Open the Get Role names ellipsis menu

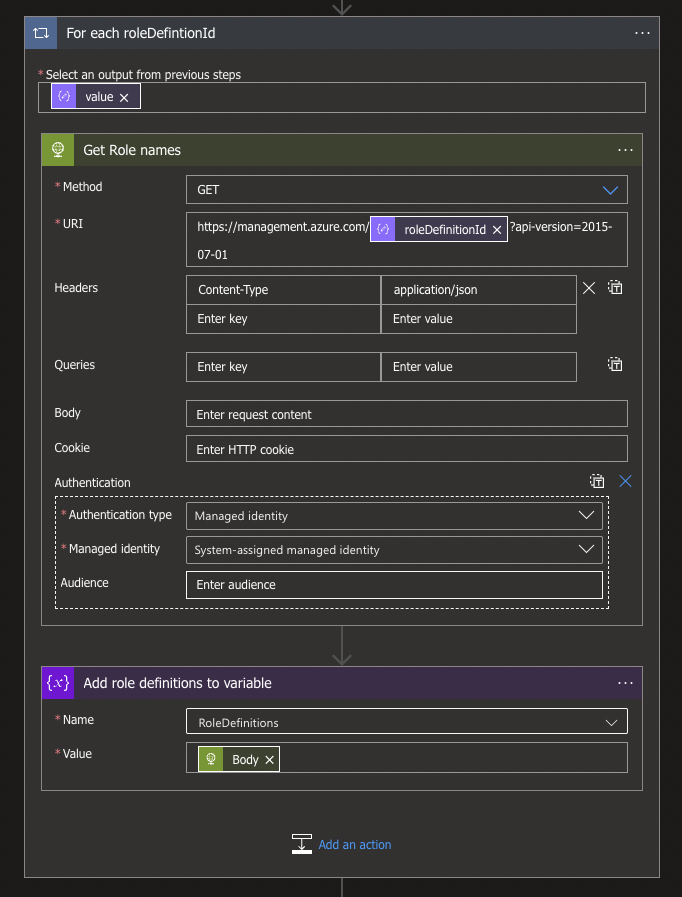(625, 150)
